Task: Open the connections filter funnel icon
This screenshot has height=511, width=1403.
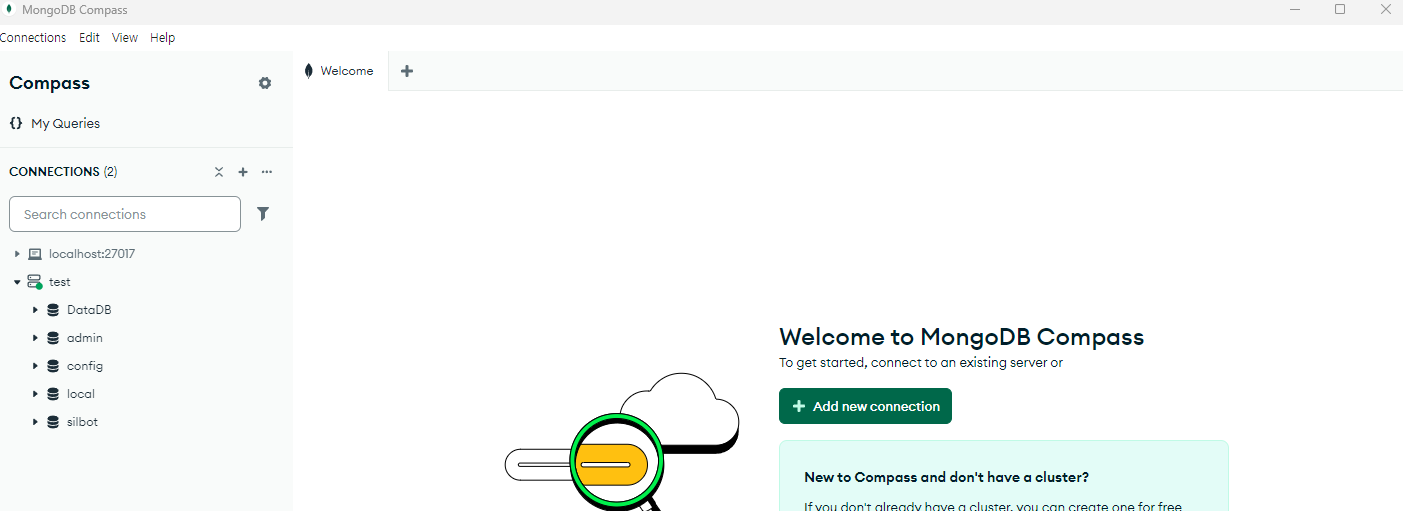Action: click(x=263, y=214)
